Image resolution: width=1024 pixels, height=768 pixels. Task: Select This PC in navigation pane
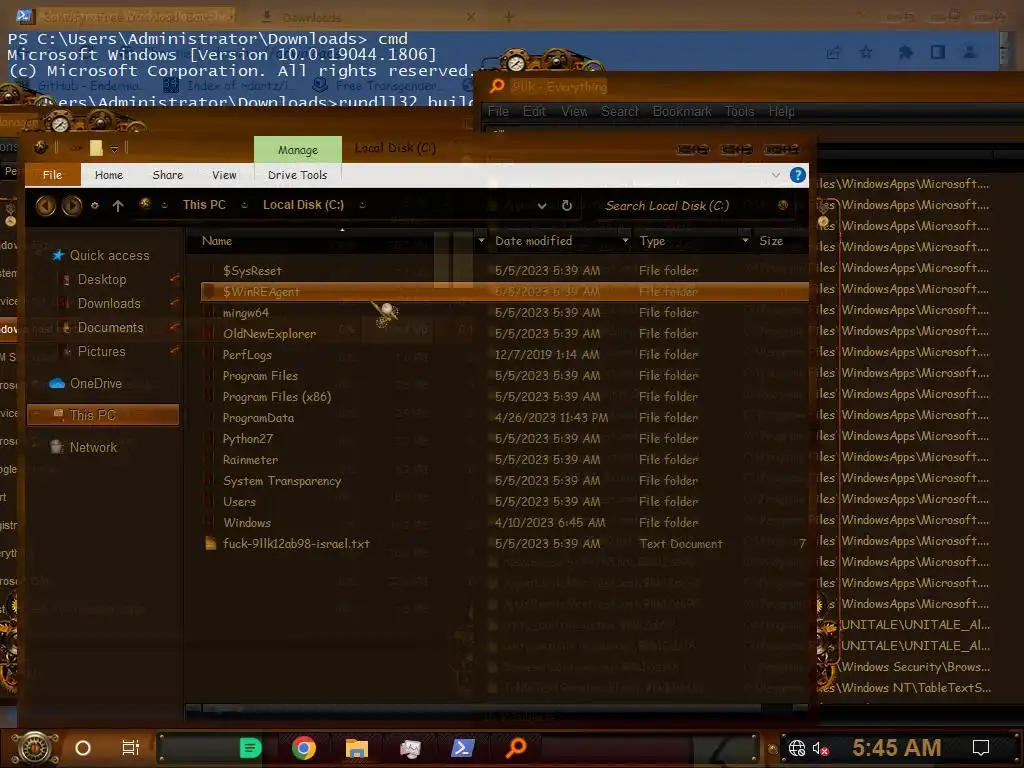103,415
